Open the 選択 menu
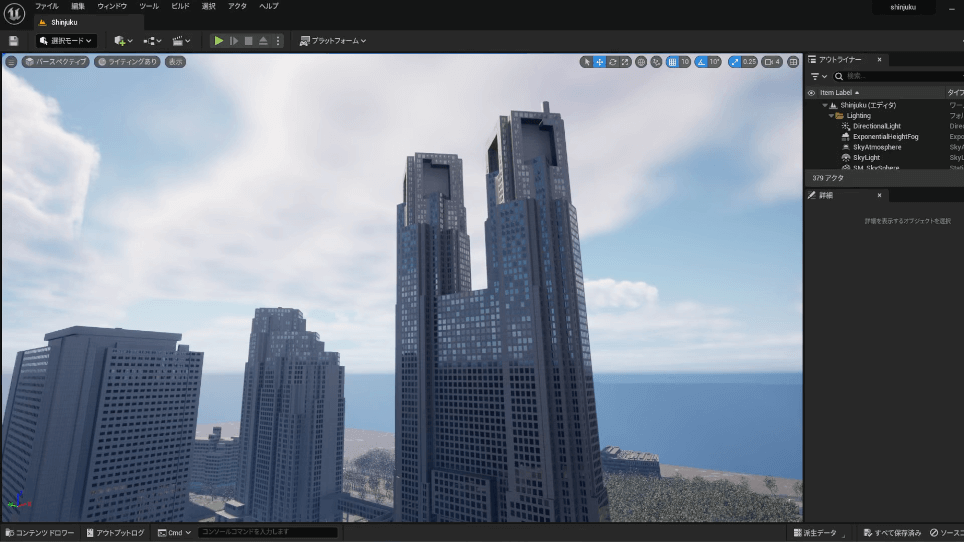The image size is (964, 542). (208, 6)
